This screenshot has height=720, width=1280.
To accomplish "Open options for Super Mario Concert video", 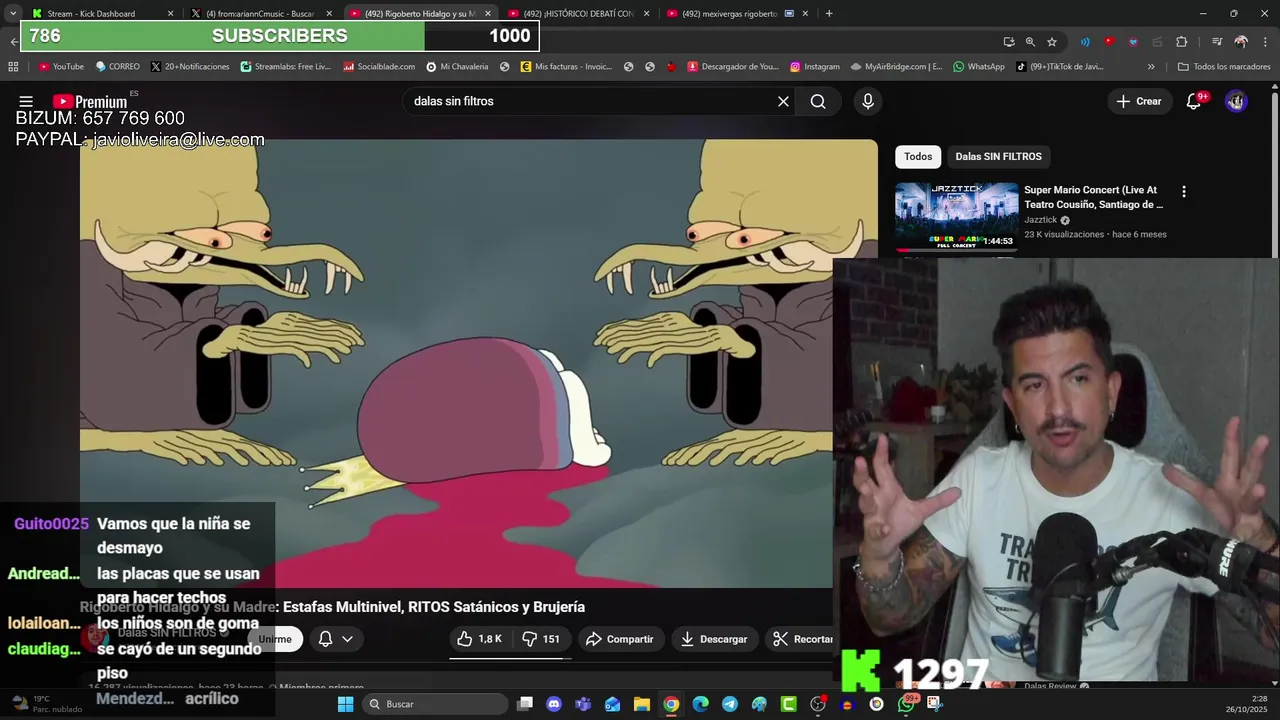I will tap(1184, 191).
